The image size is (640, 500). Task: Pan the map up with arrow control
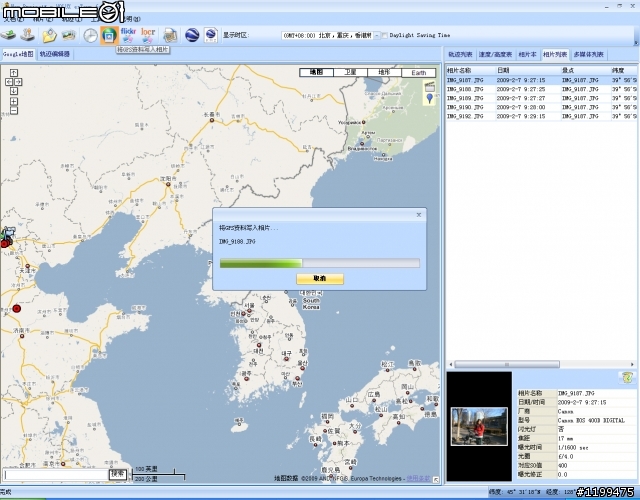point(14,73)
